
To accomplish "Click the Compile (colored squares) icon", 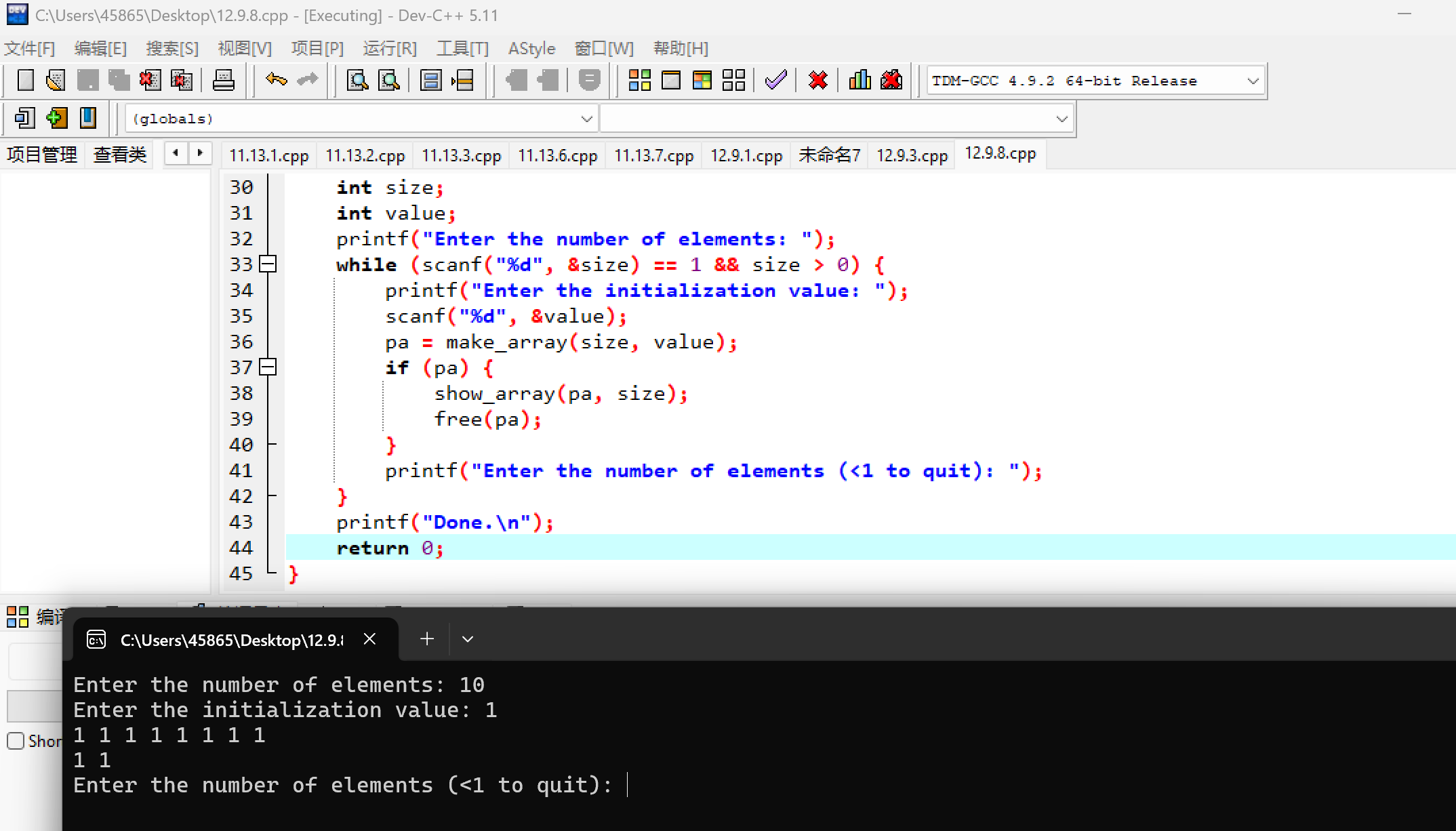I will click(639, 81).
